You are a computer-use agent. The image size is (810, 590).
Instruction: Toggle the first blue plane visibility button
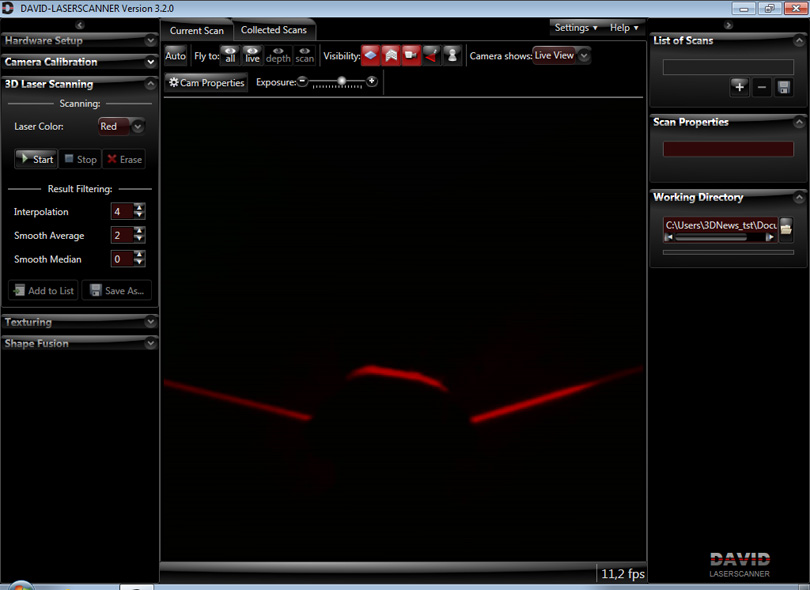click(x=370, y=55)
